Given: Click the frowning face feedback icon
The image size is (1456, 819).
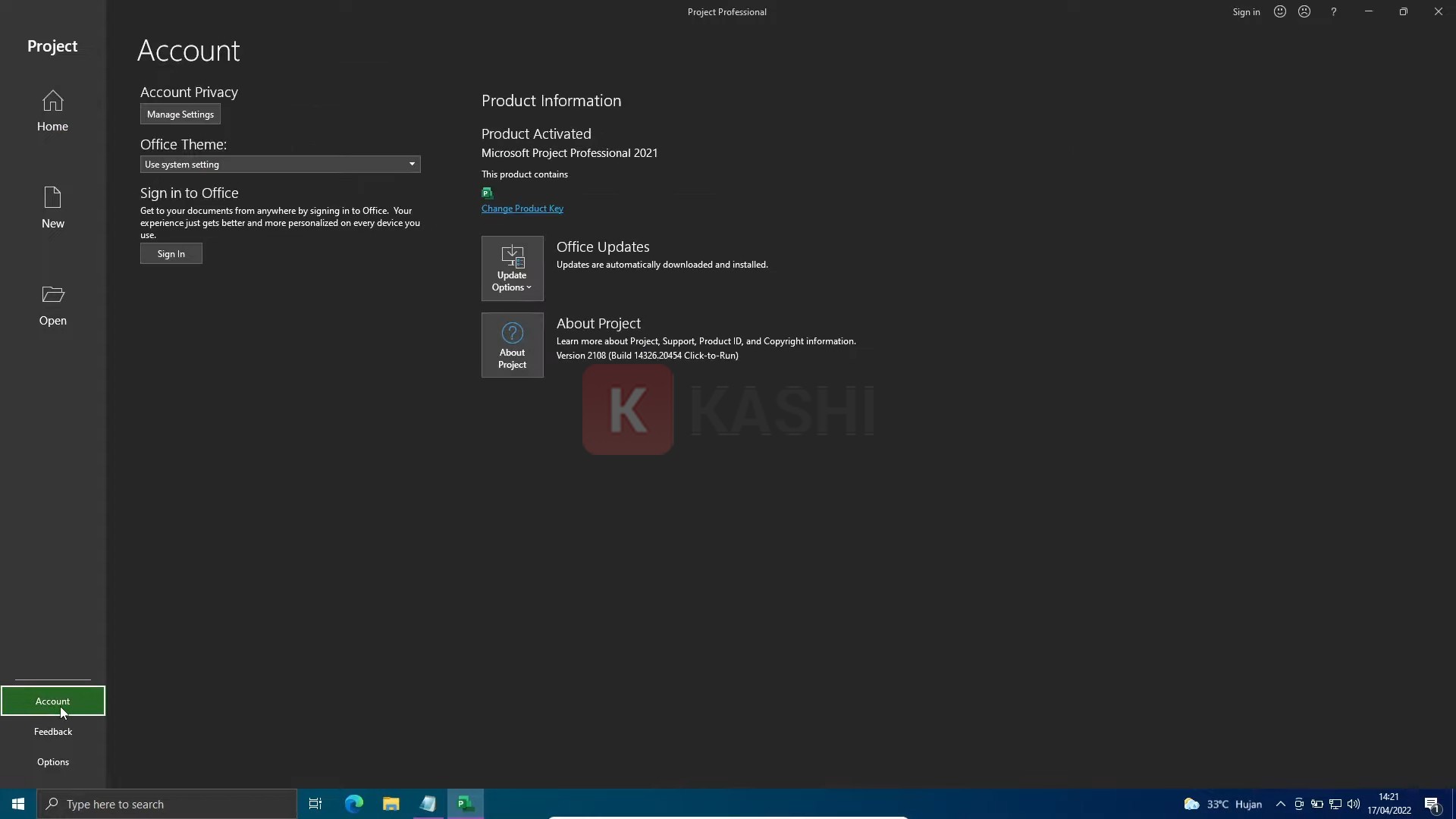Looking at the screenshot, I should [1304, 11].
